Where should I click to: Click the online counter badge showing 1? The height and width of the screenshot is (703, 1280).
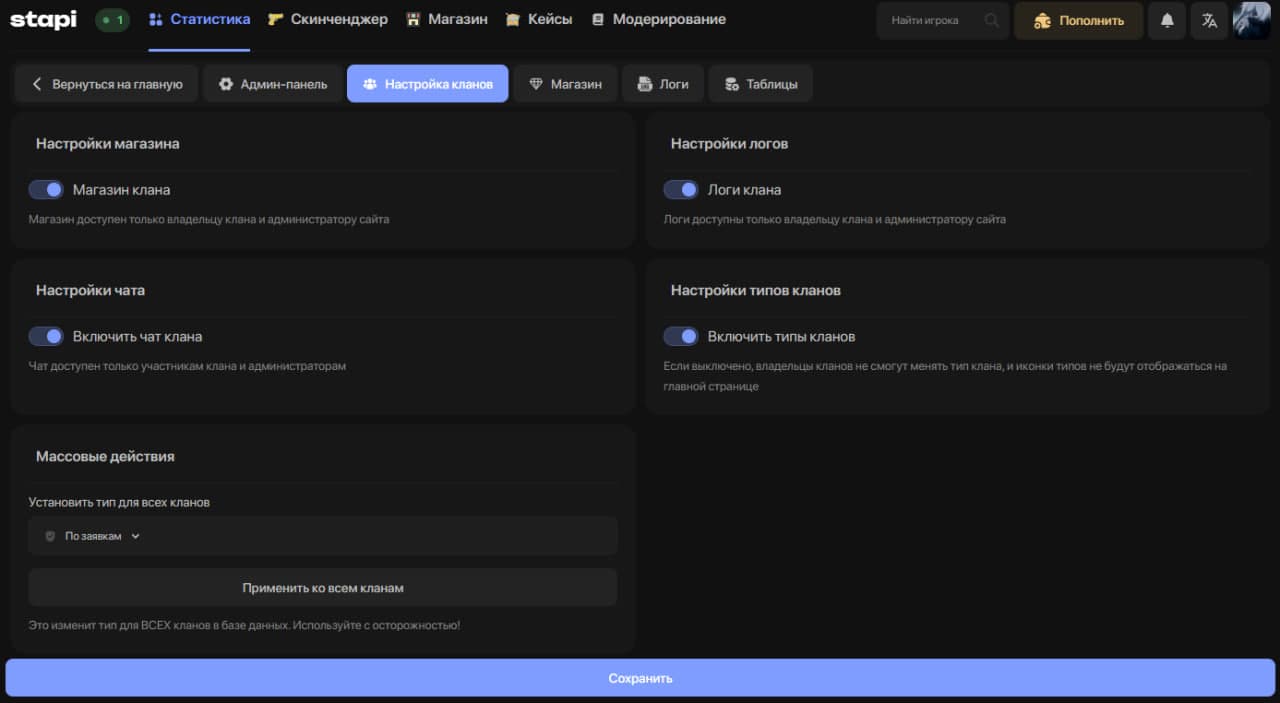pos(112,20)
